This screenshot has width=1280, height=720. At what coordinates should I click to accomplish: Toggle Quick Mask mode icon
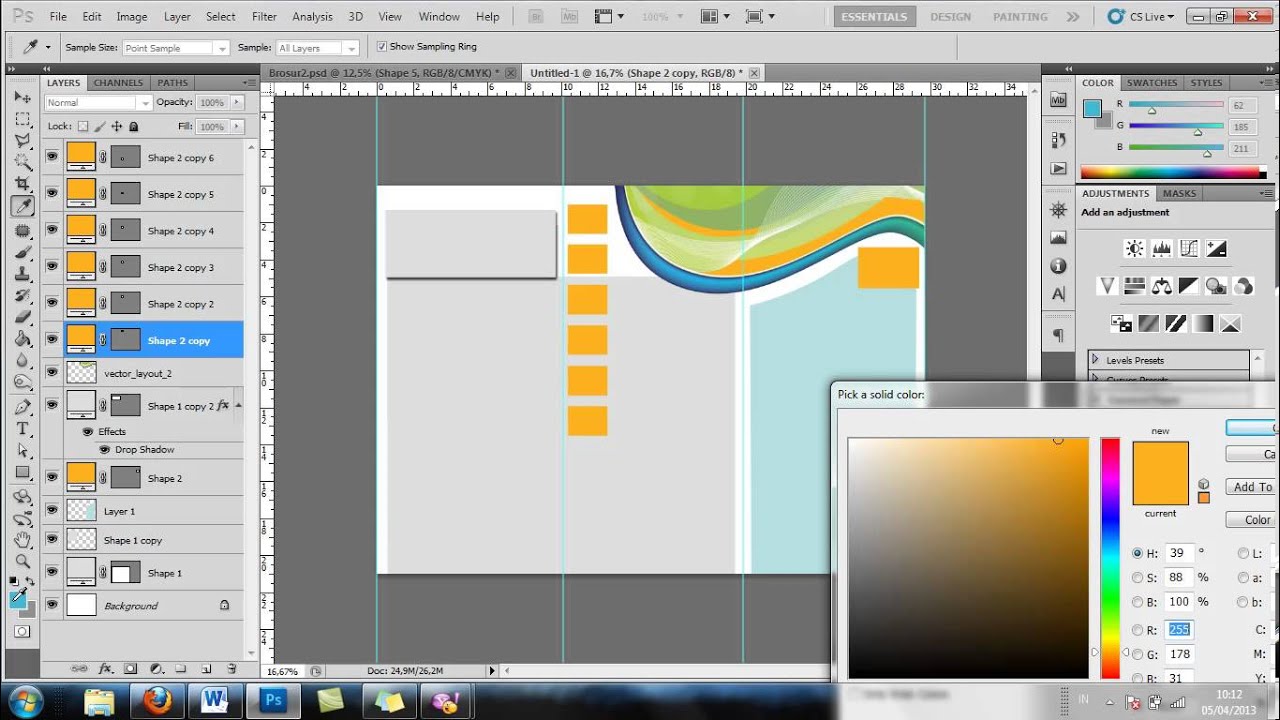(22, 631)
